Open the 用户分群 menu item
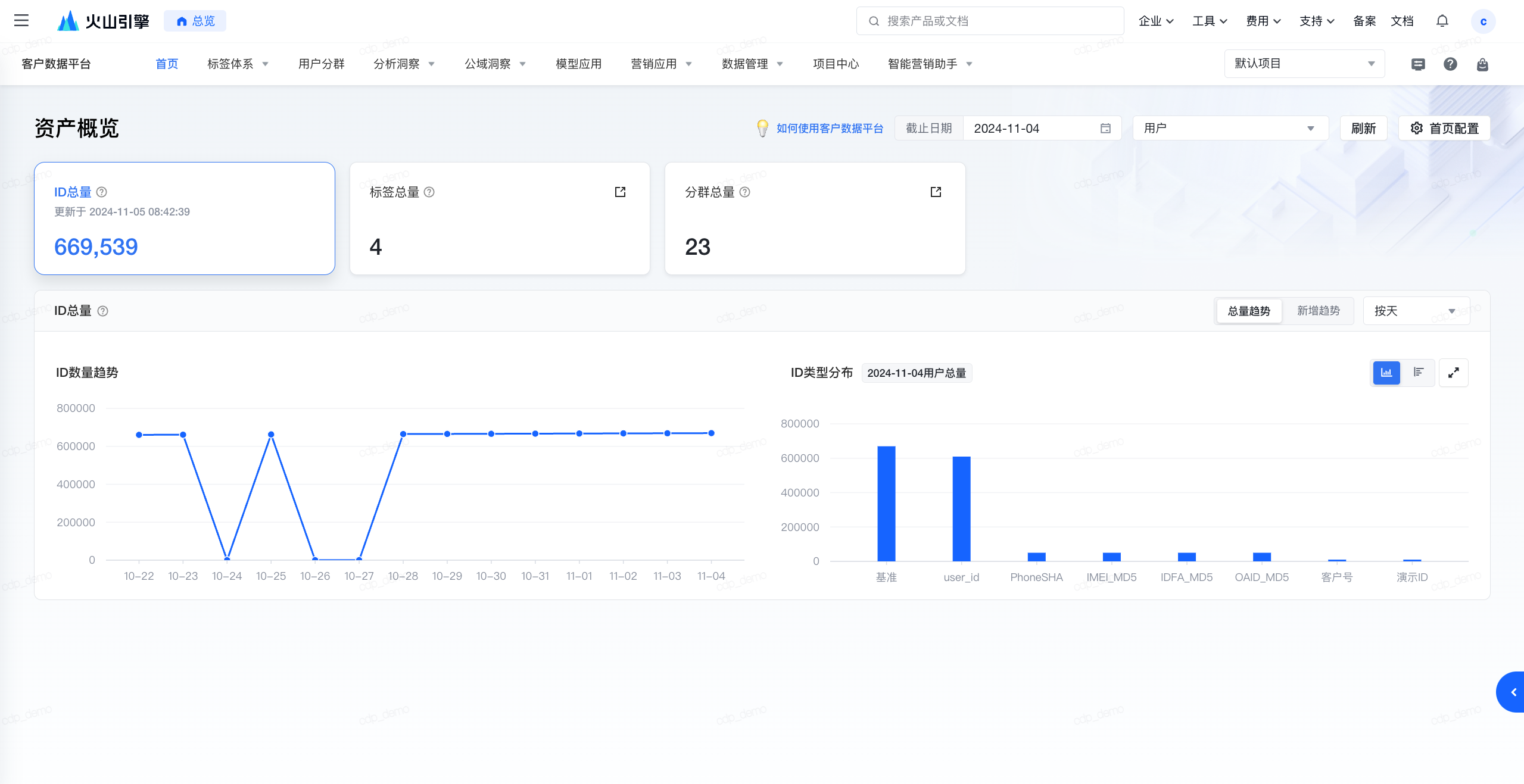1524x784 pixels. (x=321, y=64)
